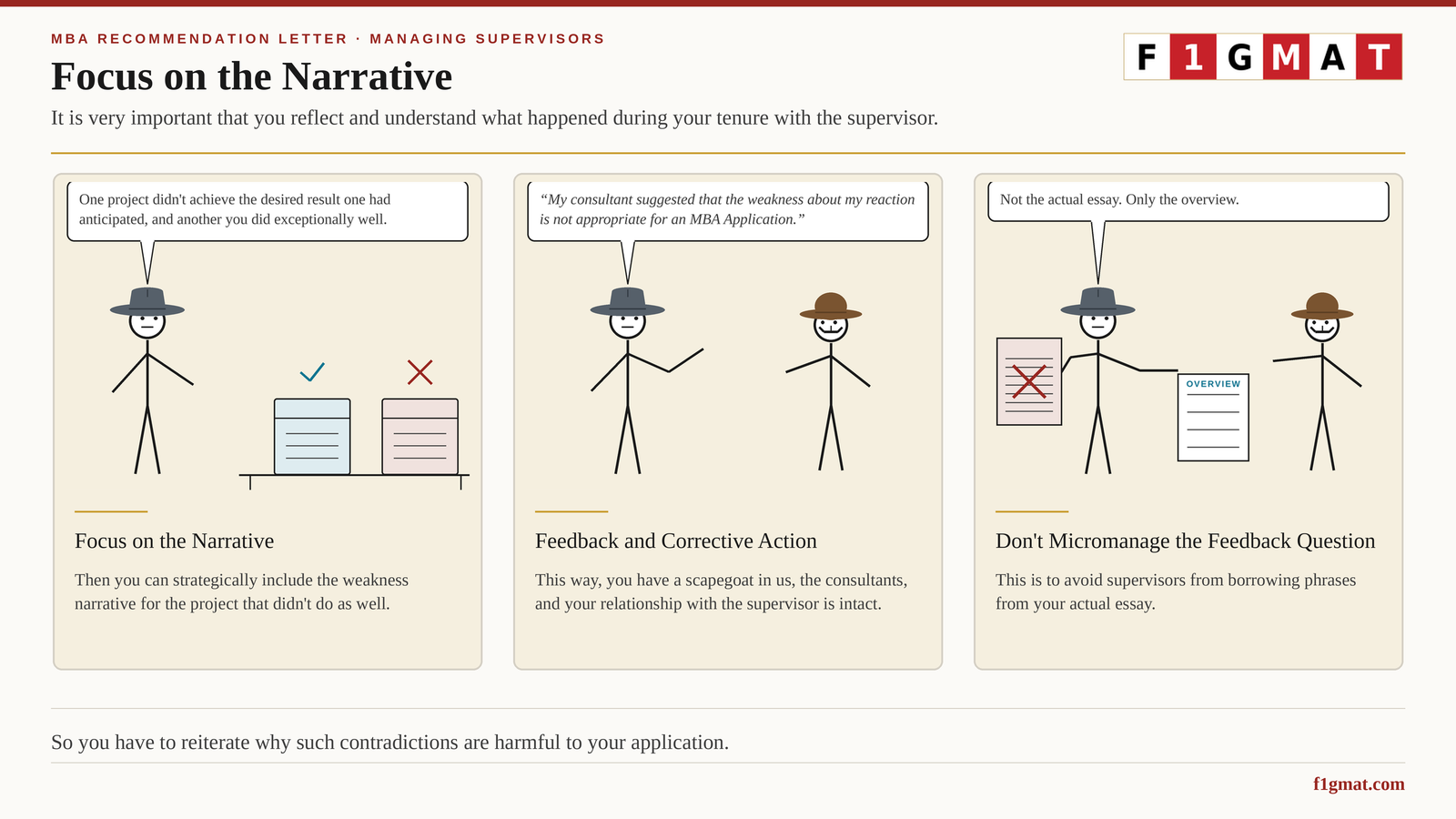Click 'Don't Micromanage the Feedback Question' heading

[1185, 541]
